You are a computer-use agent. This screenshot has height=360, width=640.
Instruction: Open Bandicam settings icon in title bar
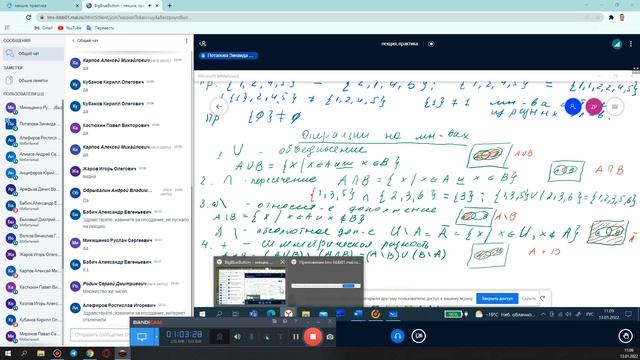(285, 322)
